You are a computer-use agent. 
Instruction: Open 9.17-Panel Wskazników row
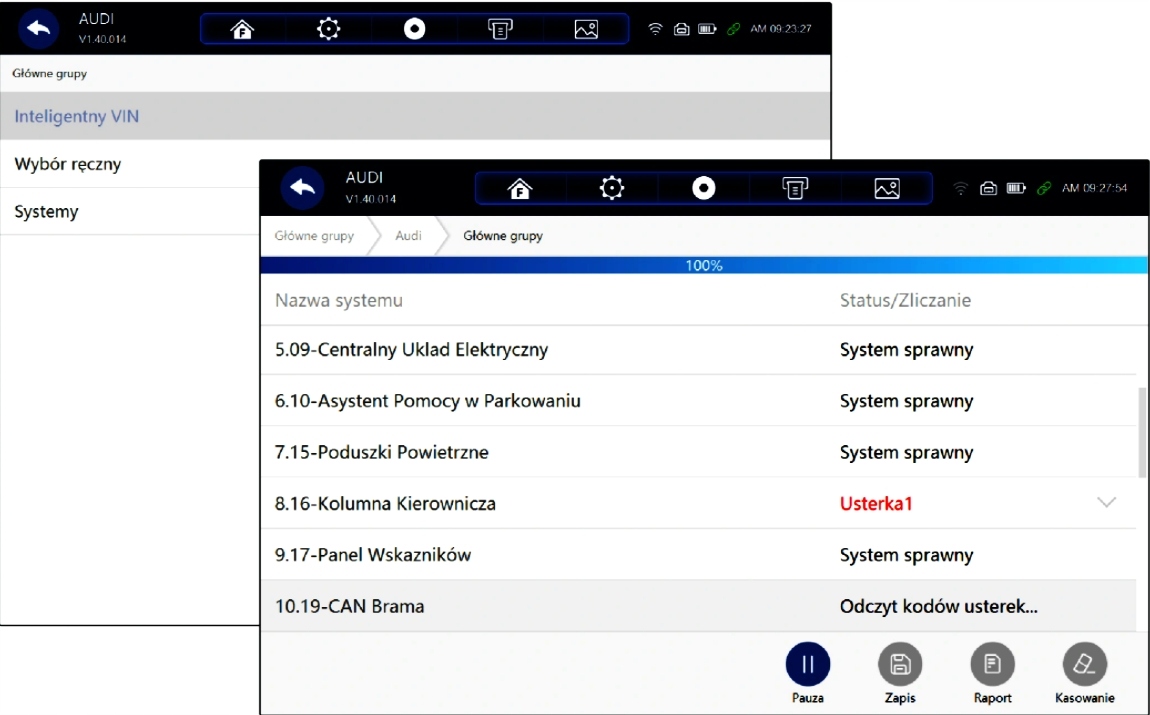click(x=698, y=554)
